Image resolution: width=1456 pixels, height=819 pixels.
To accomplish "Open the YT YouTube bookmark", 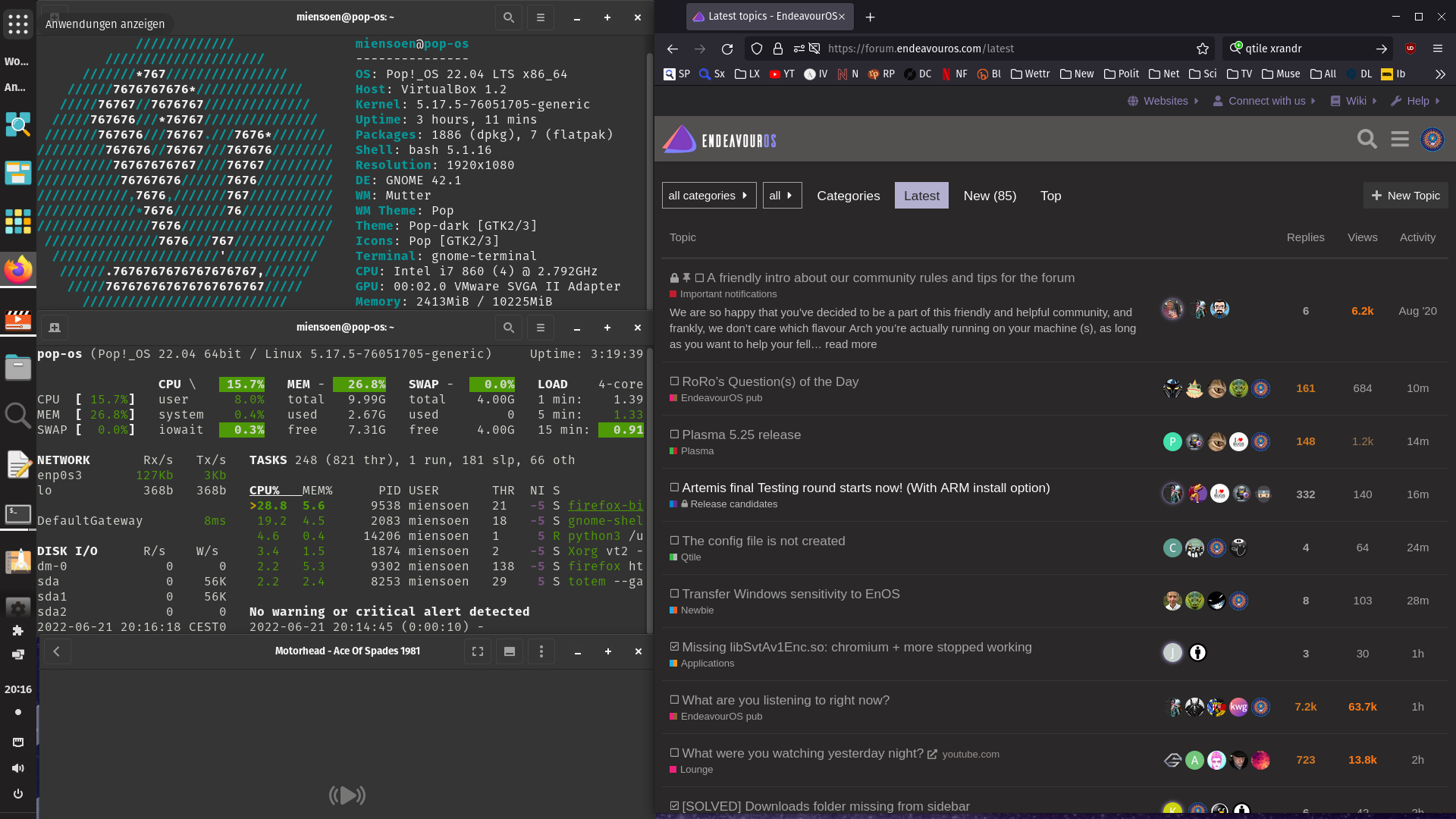I will pos(782,74).
